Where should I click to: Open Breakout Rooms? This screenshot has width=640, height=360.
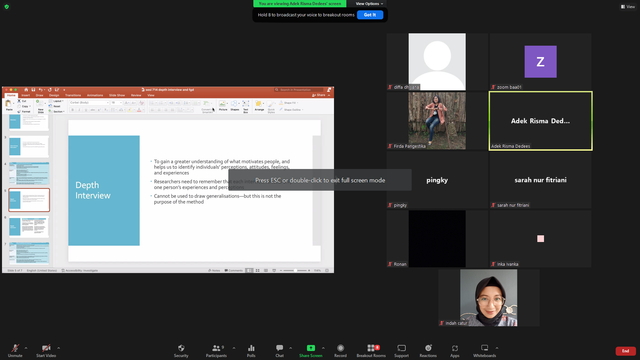(x=371, y=350)
